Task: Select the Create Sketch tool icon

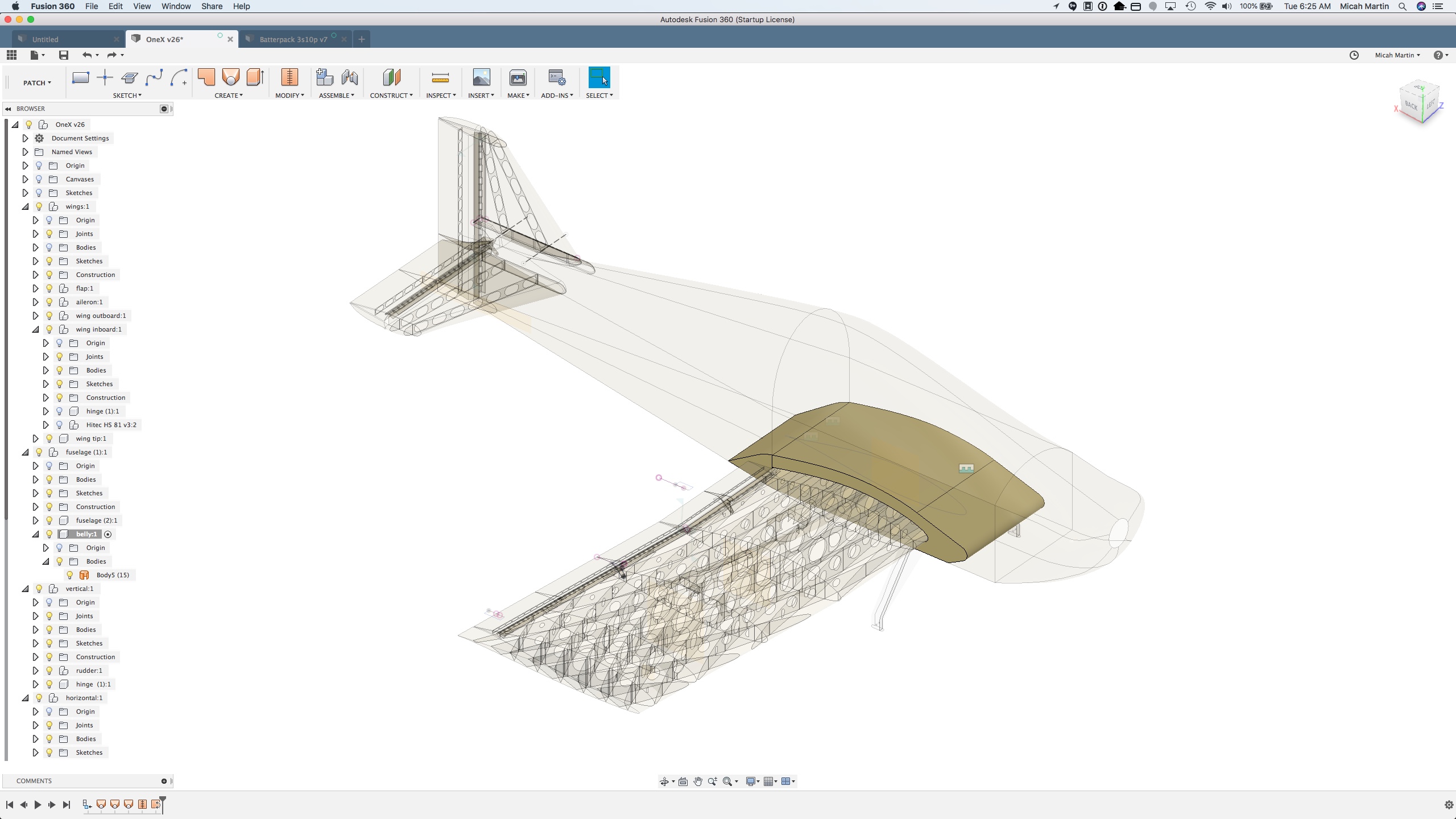Action: point(80,78)
